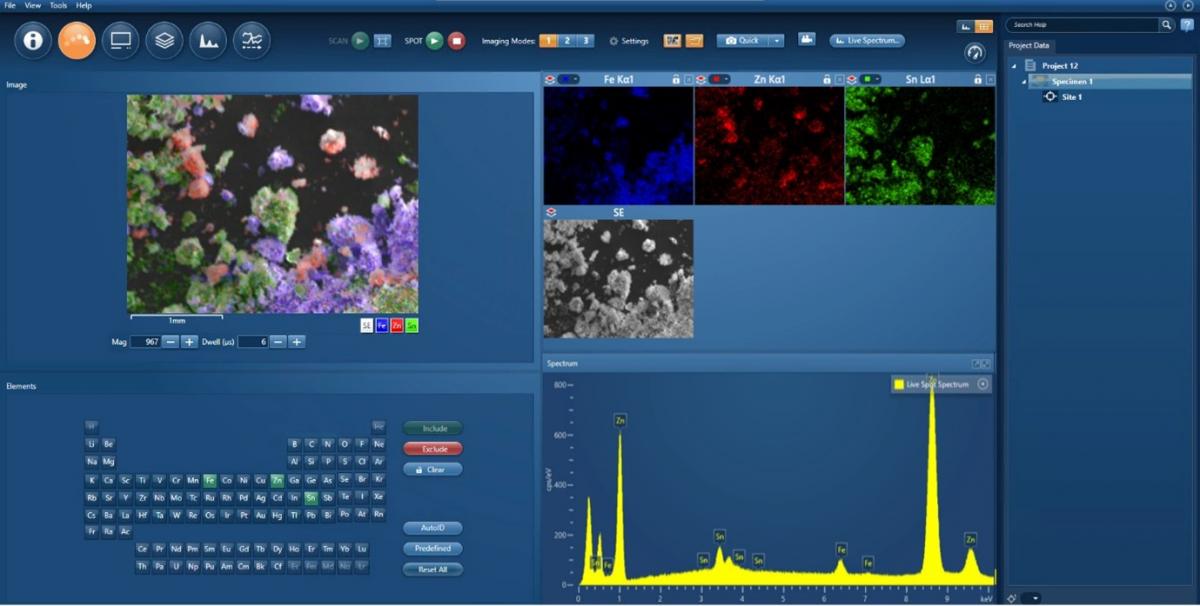Image resolution: width=1200 pixels, height=606 pixels.
Task: Open the Live Spectrum panel
Action: [x=866, y=40]
